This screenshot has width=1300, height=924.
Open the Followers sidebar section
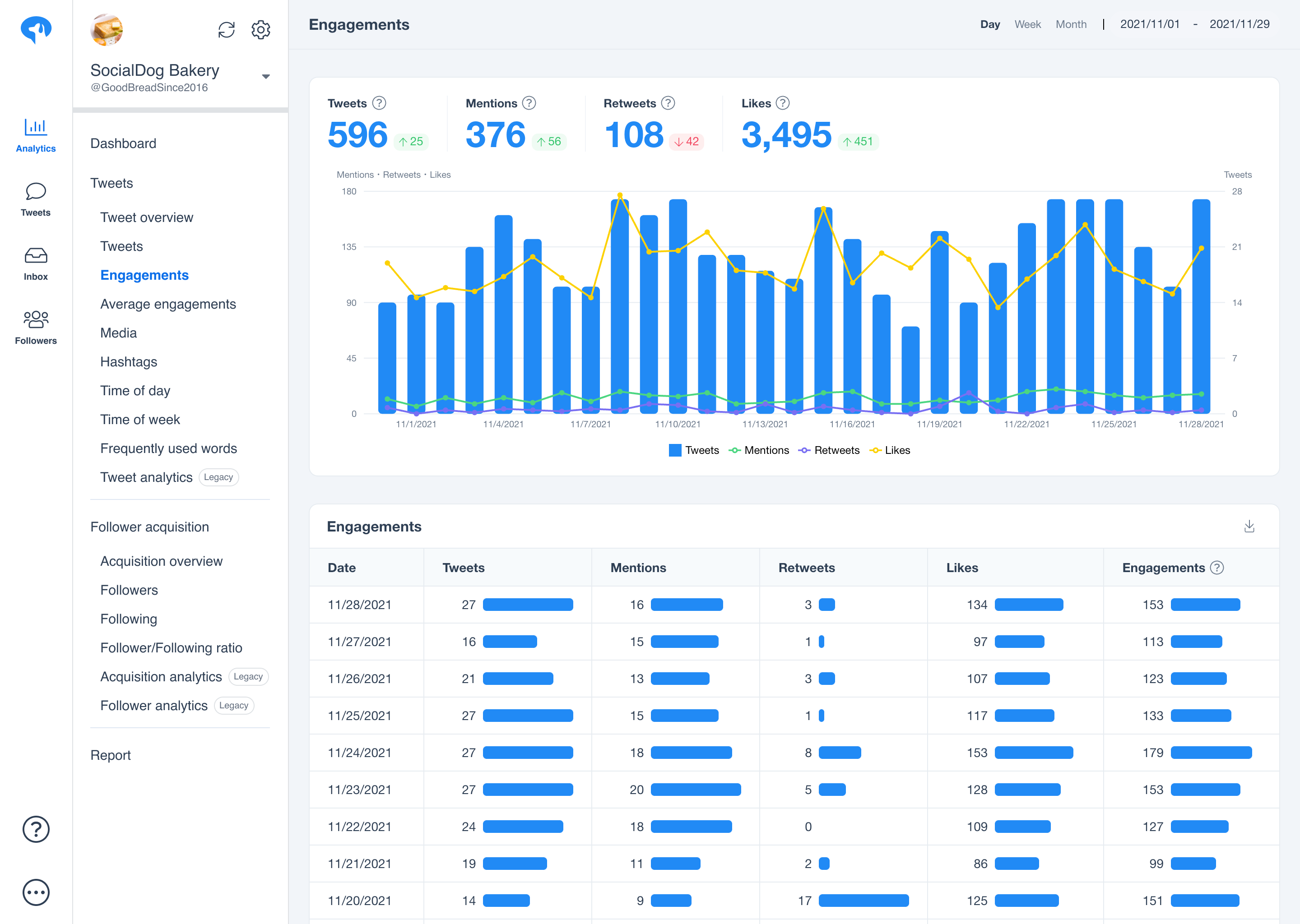point(35,327)
